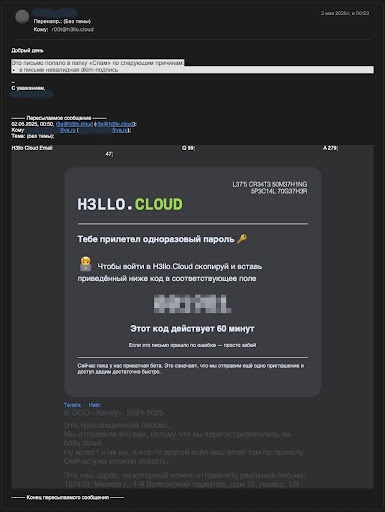Viewport: 385px width, 512px height.
Task: Click the message date and time stamp
Action: pos(345,13)
